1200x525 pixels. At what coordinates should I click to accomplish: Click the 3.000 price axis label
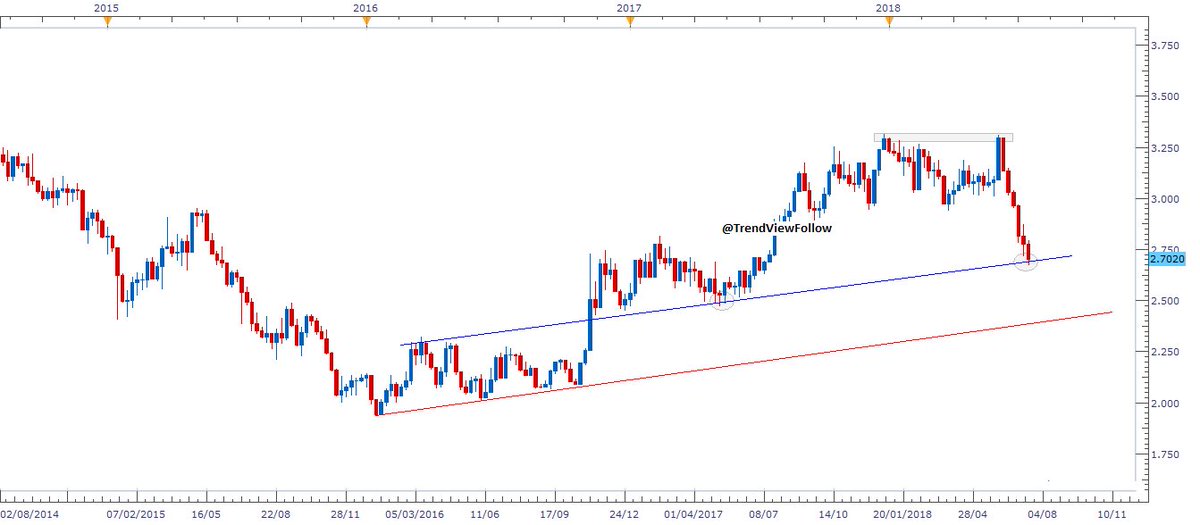1167,199
